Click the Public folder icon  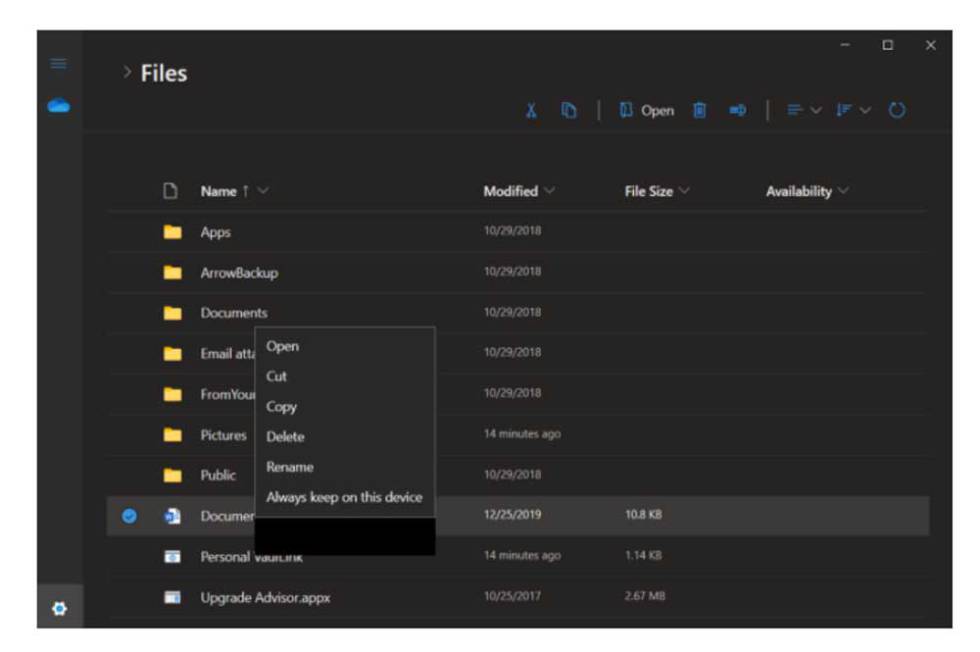coord(172,475)
